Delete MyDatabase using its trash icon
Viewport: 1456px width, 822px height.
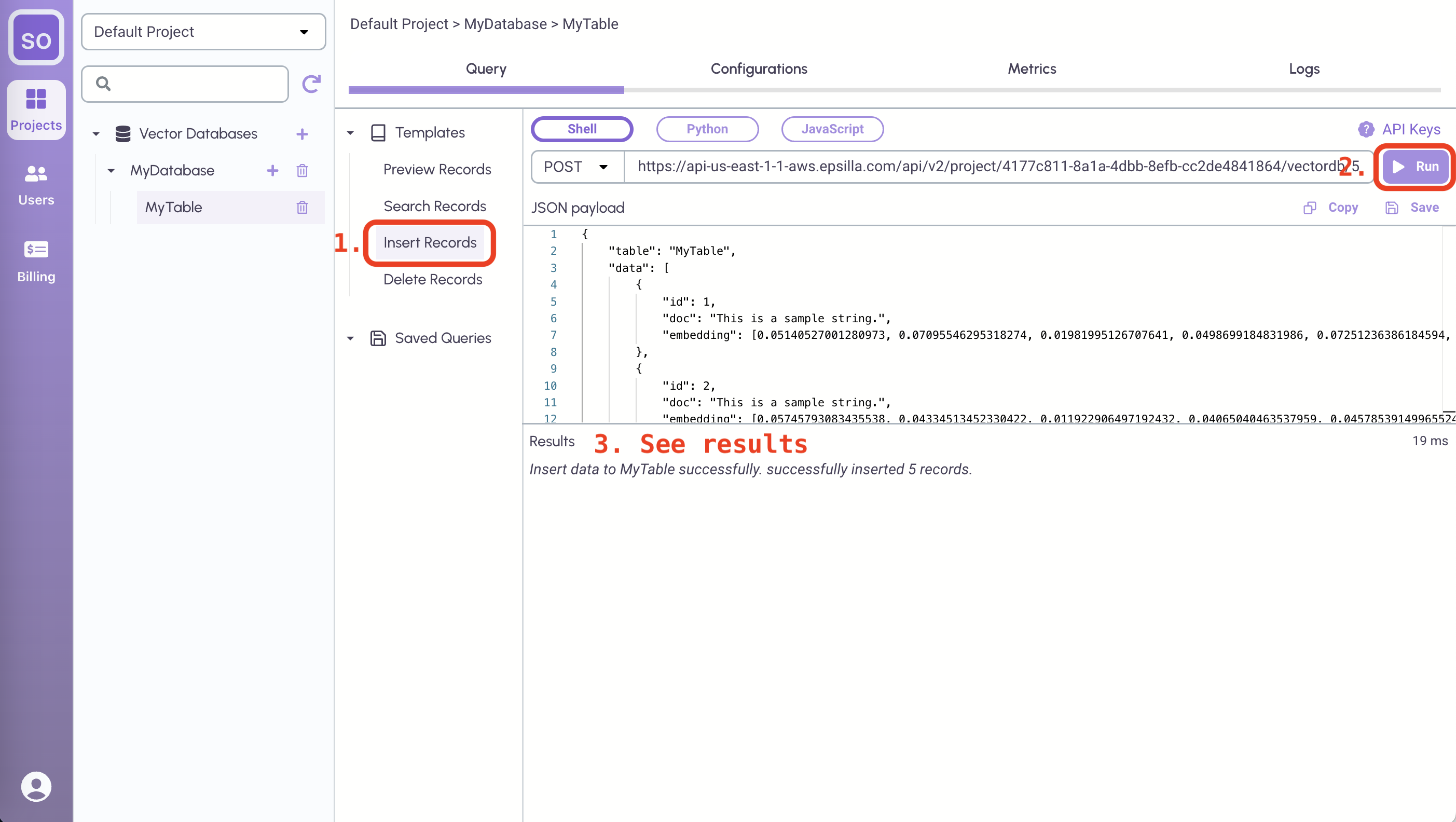[x=302, y=170]
